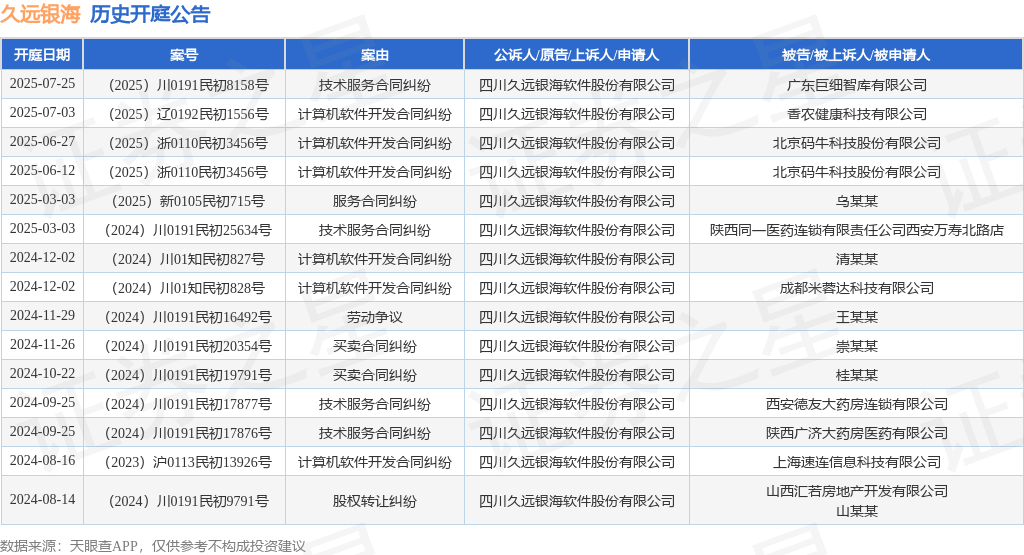The width and height of the screenshot is (1024, 555).
Task: Click 技术服务合同纠纷 in the 8158号 row
Action: pyautogui.click(x=374, y=85)
